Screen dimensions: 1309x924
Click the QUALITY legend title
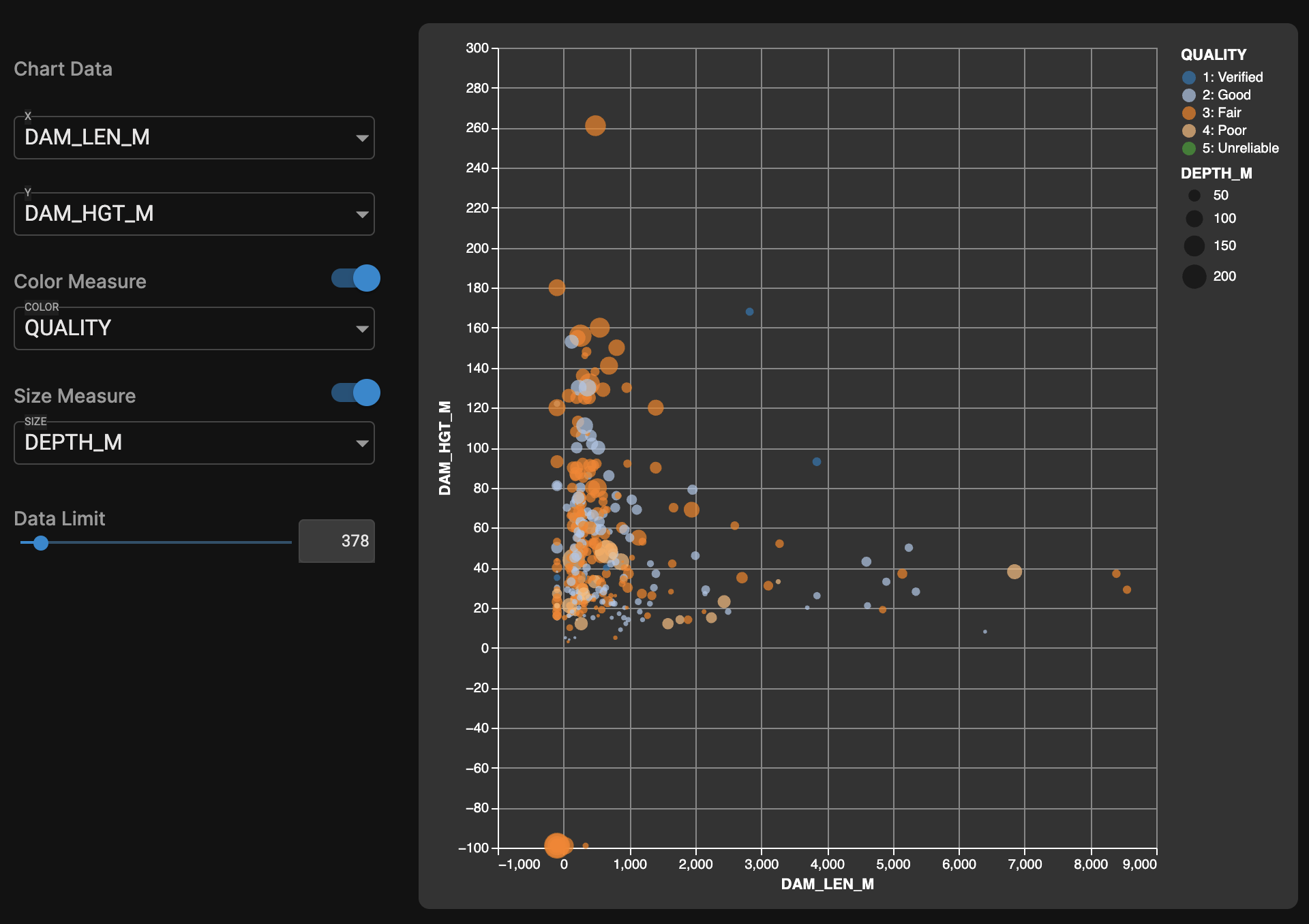[x=1213, y=55]
